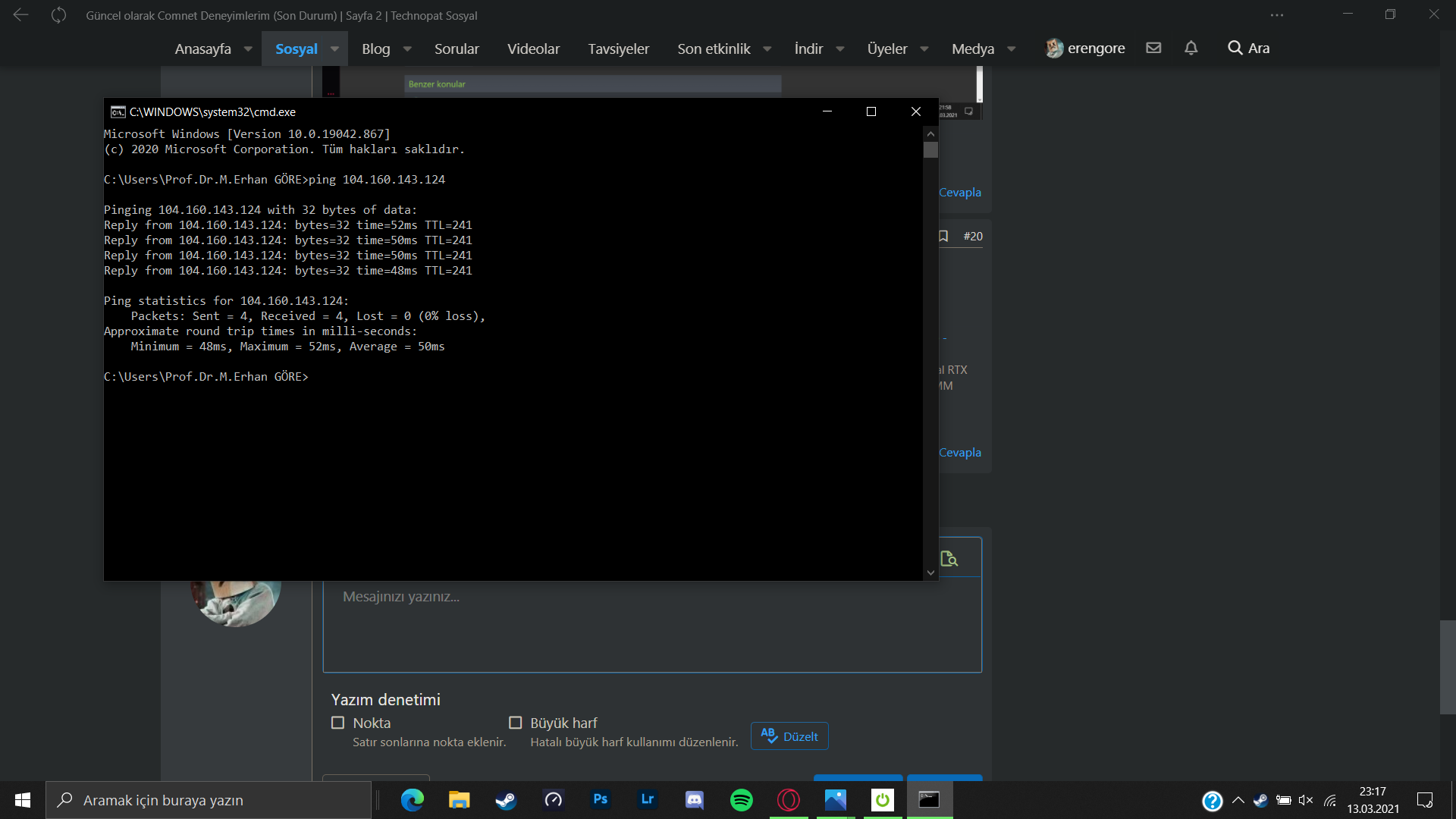Image resolution: width=1456 pixels, height=819 pixels.
Task: Expand the Blog dropdown arrow
Action: tap(407, 49)
